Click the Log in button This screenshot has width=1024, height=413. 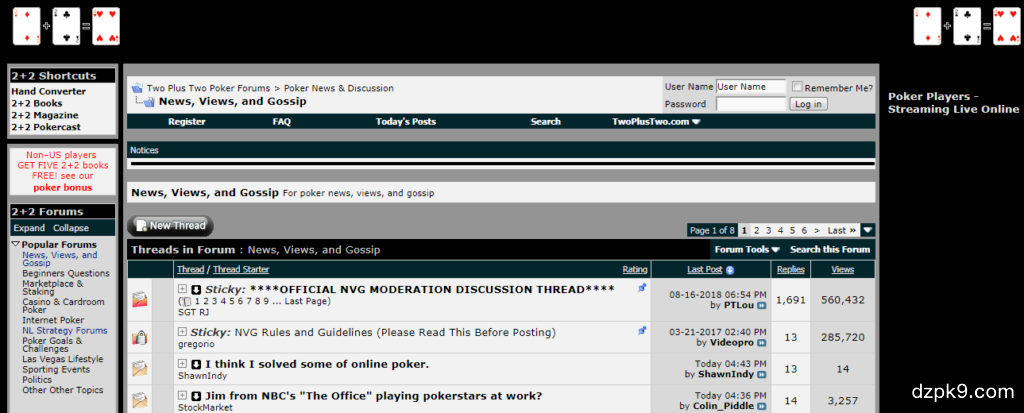[807, 104]
